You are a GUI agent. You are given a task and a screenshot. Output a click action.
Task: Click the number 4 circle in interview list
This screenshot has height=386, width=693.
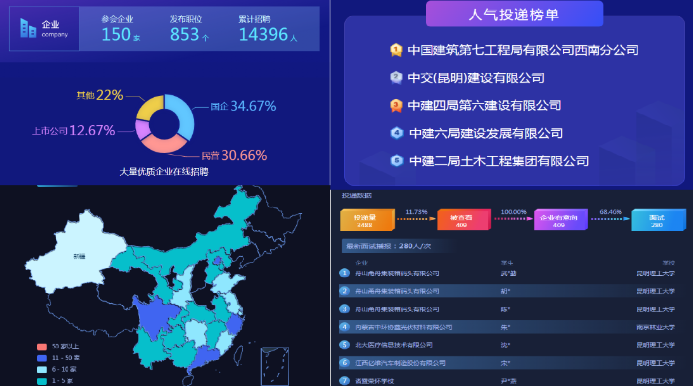(344, 327)
